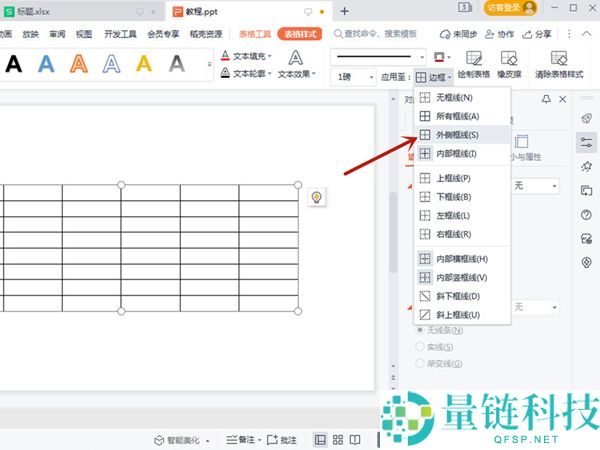Click the lightbulb smart hint icon
600x450 pixels.
pyautogui.click(x=316, y=197)
